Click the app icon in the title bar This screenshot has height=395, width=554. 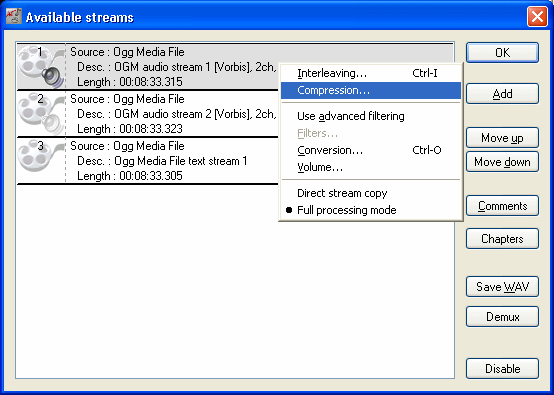14,17
